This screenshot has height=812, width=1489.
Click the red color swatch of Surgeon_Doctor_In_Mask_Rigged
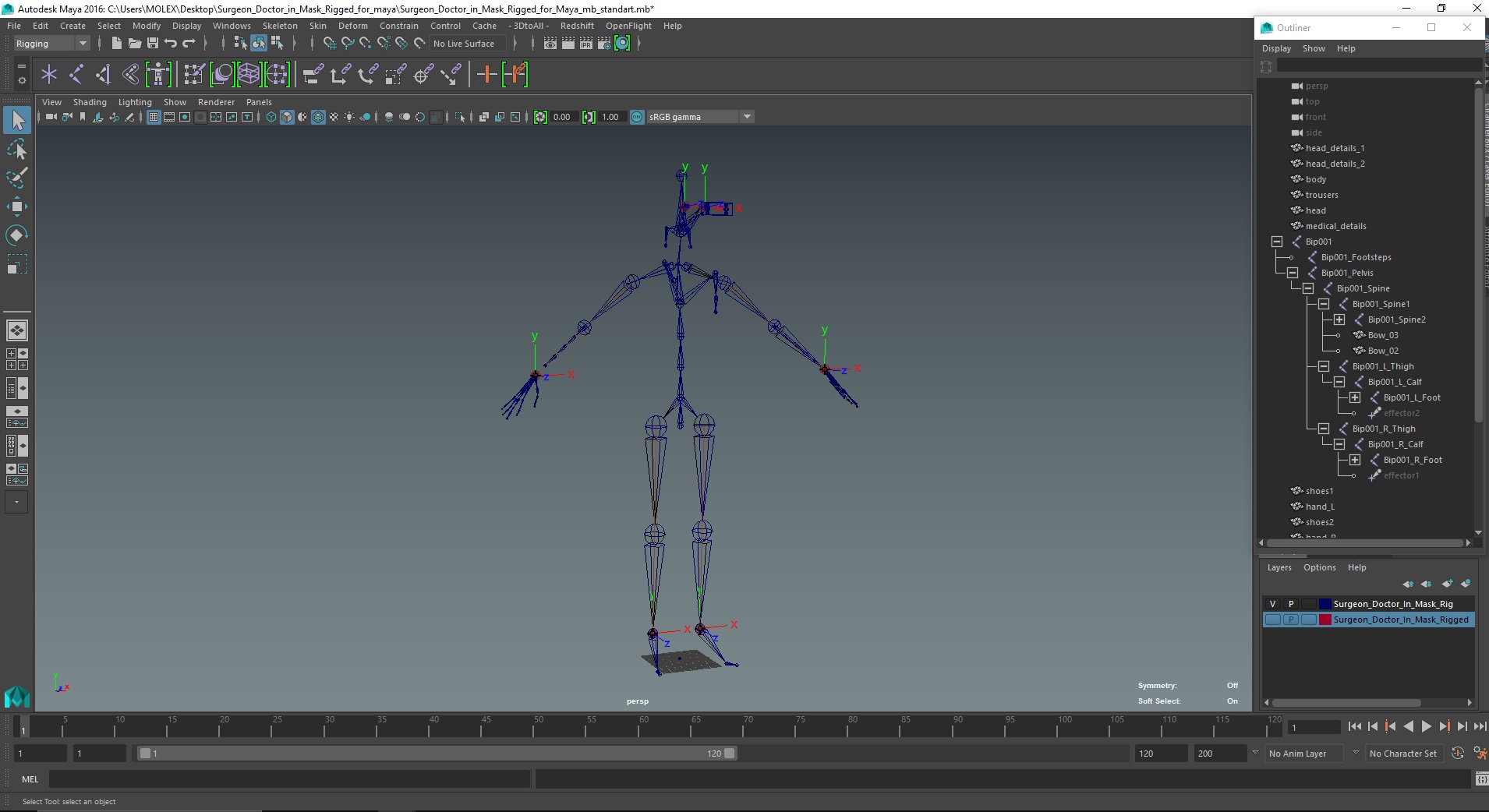coord(1325,620)
